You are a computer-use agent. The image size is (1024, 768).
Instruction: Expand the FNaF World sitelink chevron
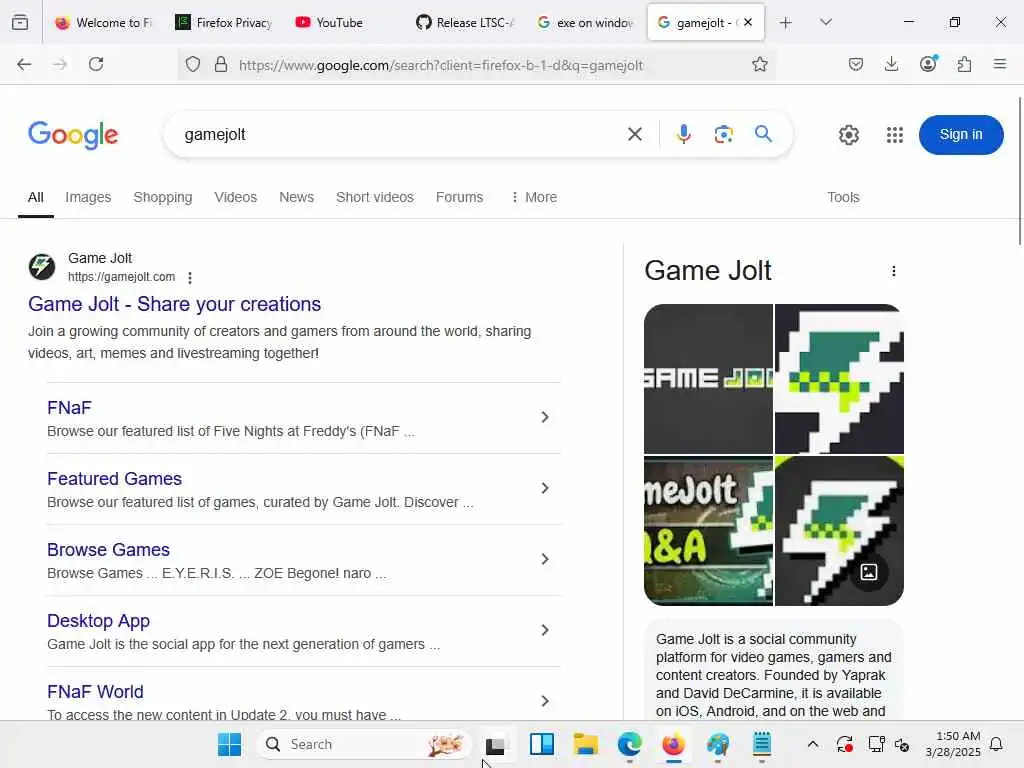545,701
